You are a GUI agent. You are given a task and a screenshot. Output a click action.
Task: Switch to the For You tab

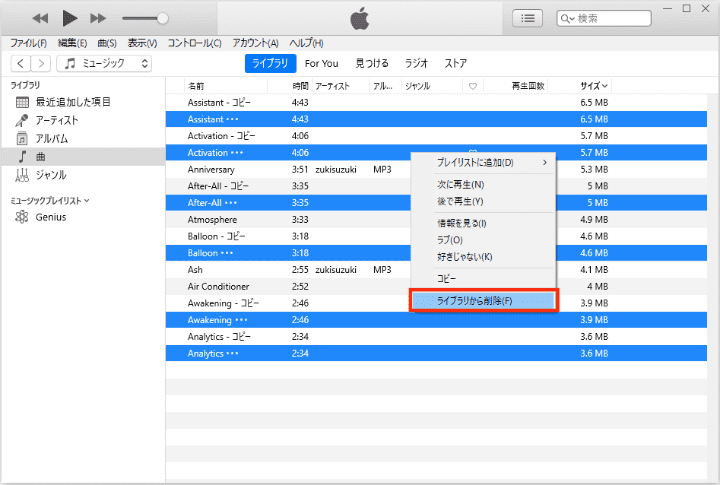click(321, 63)
